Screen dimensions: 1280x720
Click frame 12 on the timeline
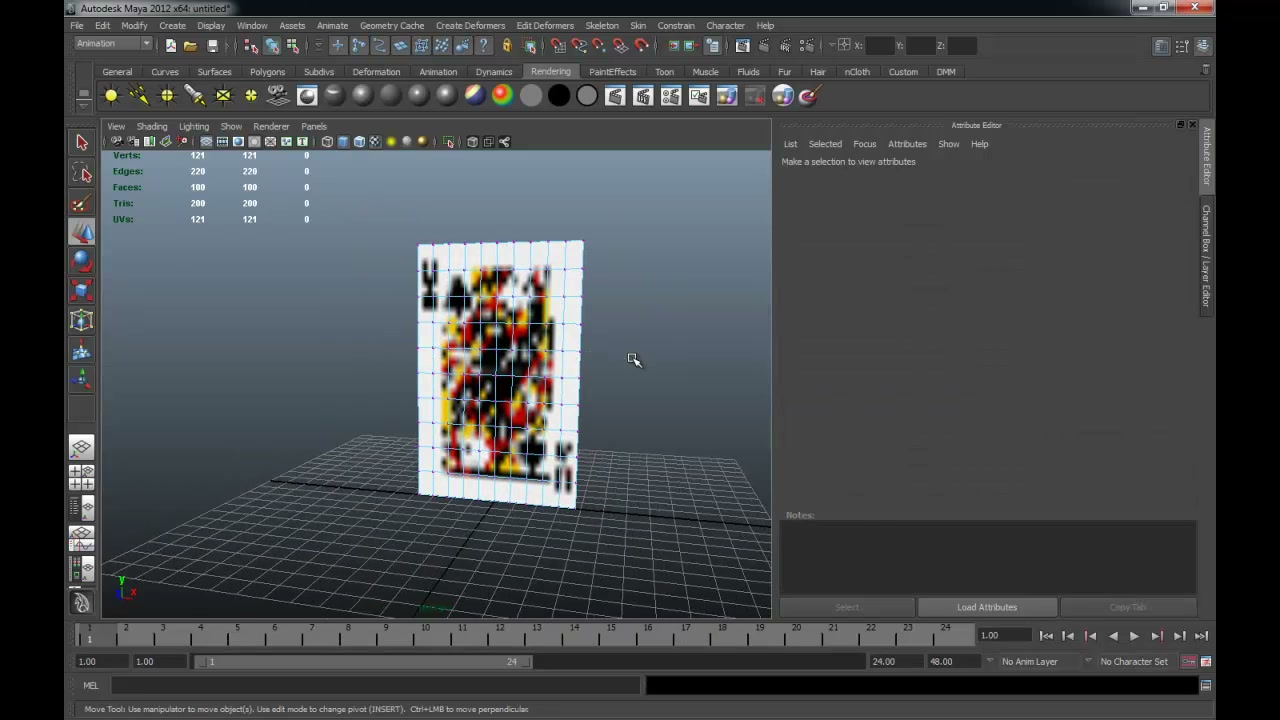[499, 634]
